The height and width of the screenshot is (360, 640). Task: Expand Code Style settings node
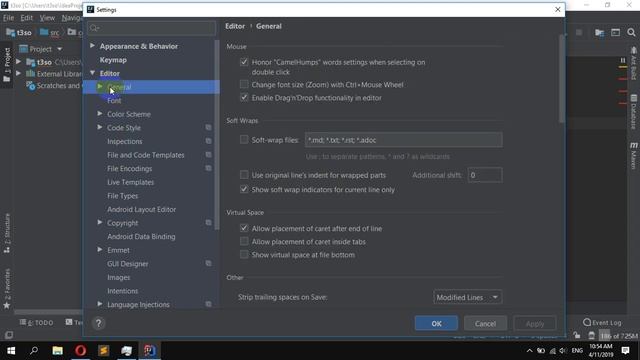point(100,127)
